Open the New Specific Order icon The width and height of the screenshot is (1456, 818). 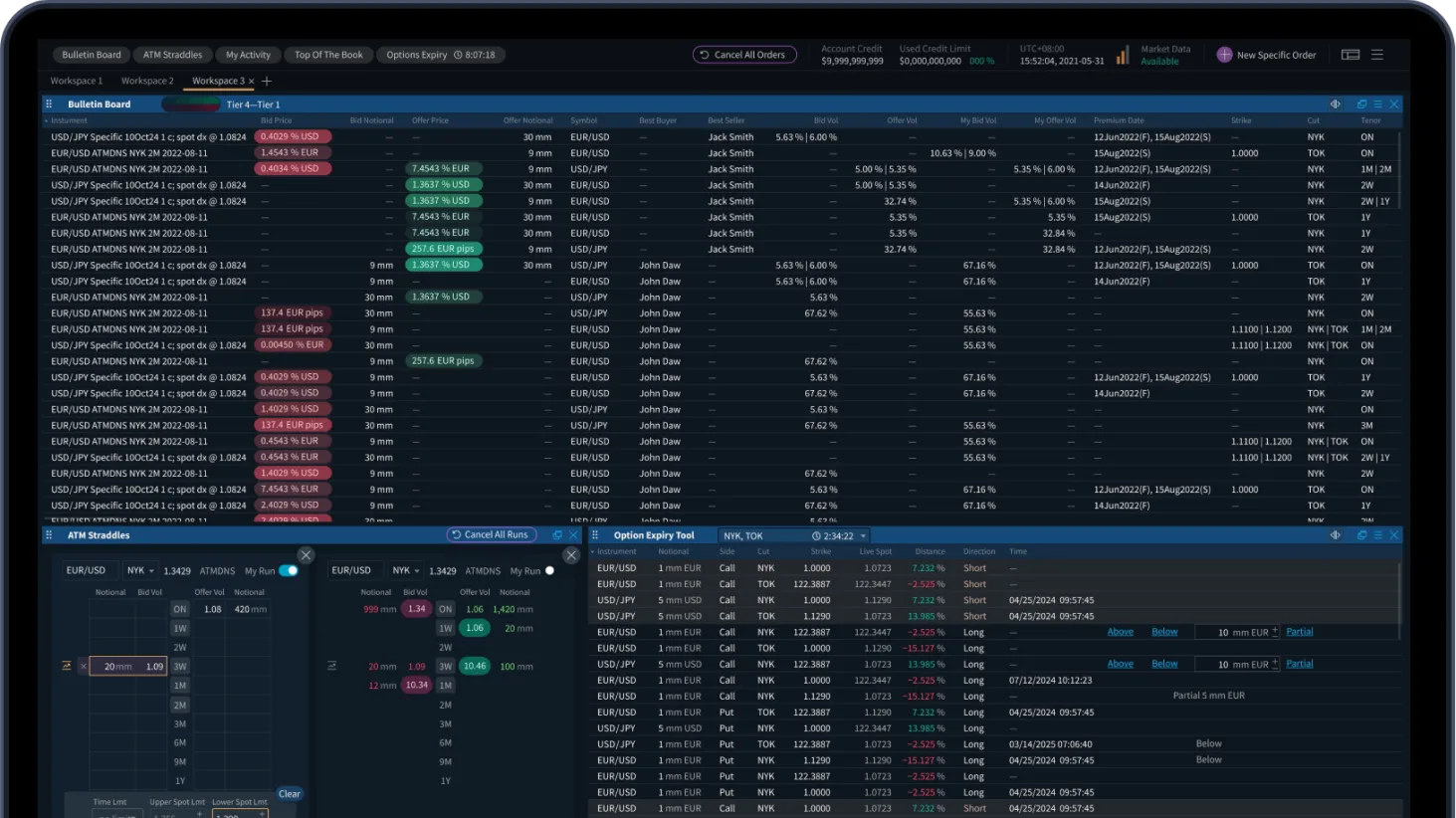point(1224,54)
